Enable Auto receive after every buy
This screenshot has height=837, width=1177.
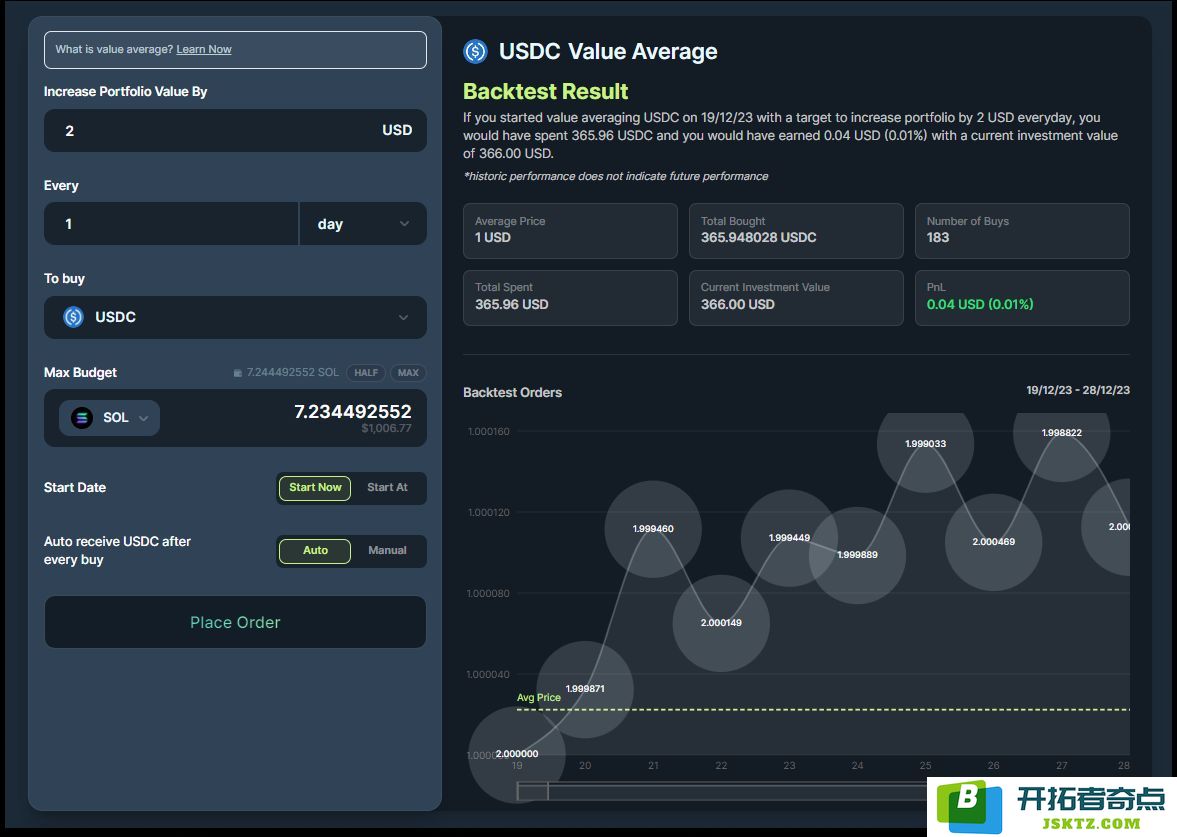(315, 550)
